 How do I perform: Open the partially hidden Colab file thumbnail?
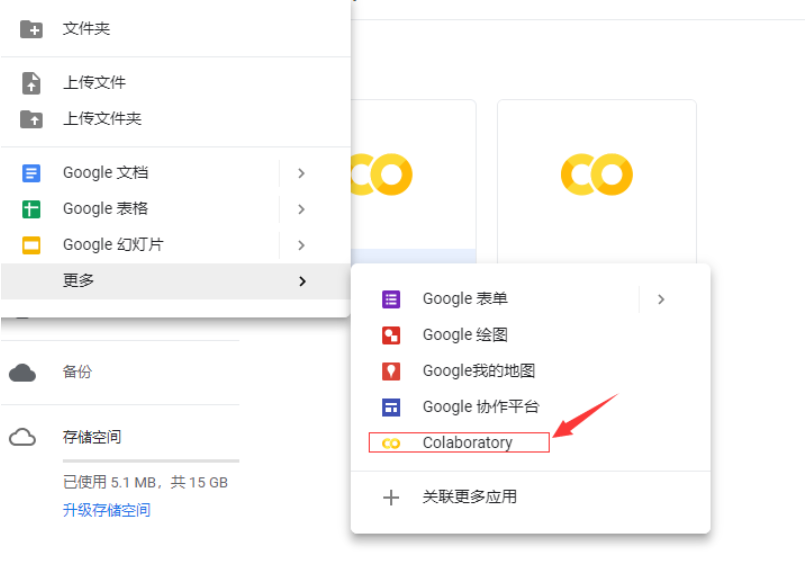point(414,182)
